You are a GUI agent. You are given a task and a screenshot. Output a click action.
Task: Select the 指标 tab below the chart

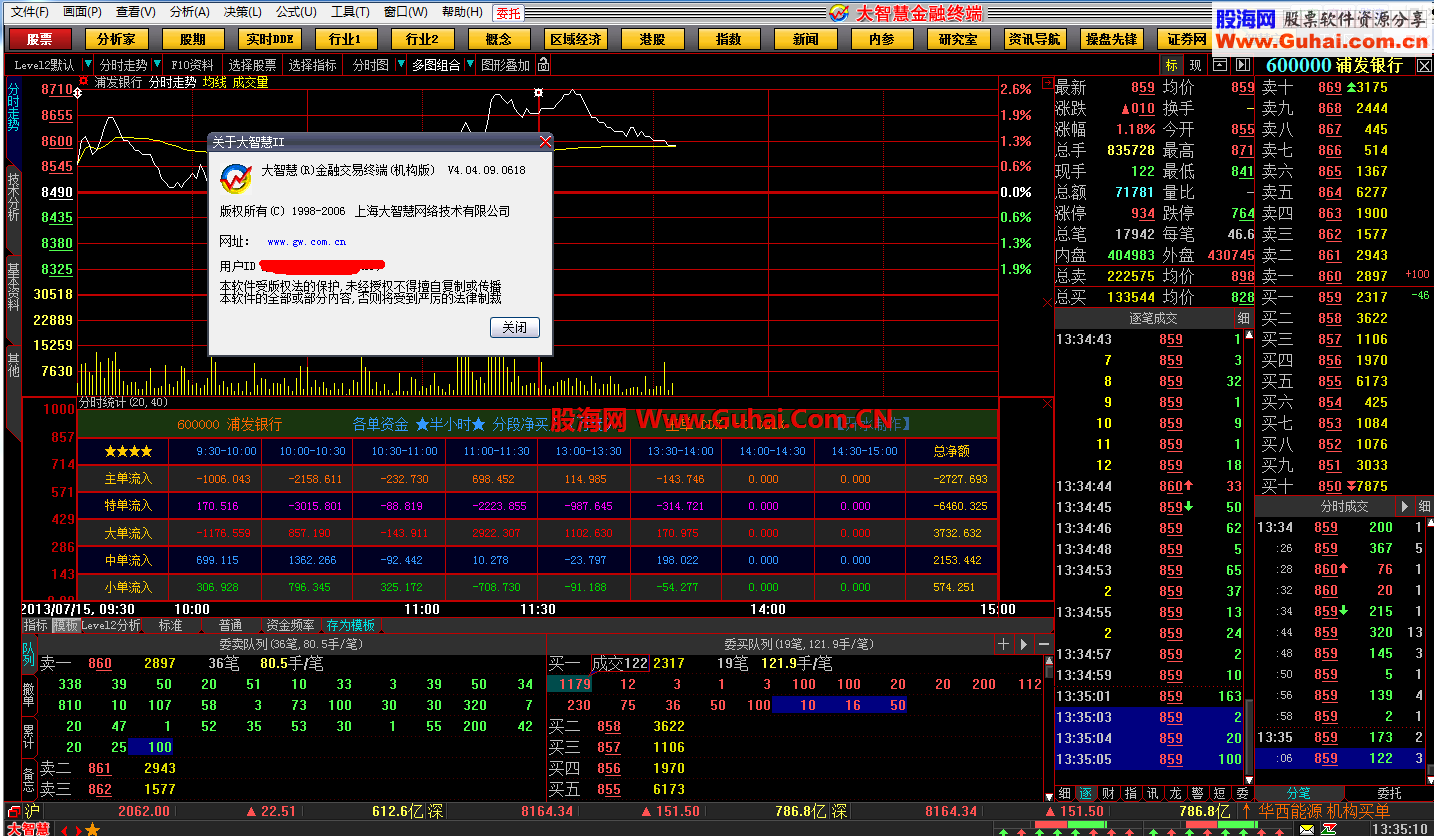pyautogui.click(x=36, y=625)
